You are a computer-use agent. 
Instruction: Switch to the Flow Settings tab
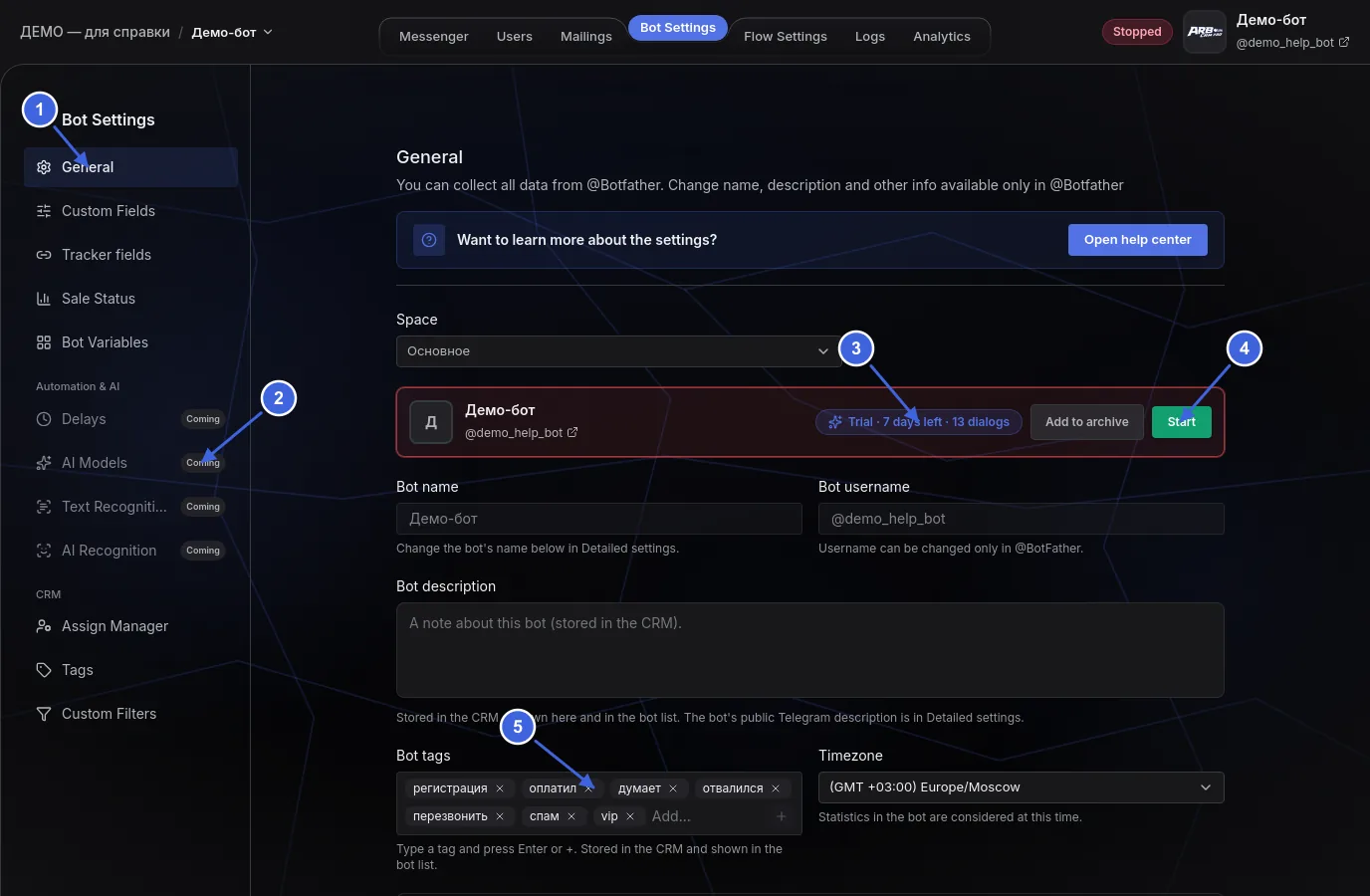coord(786,37)
